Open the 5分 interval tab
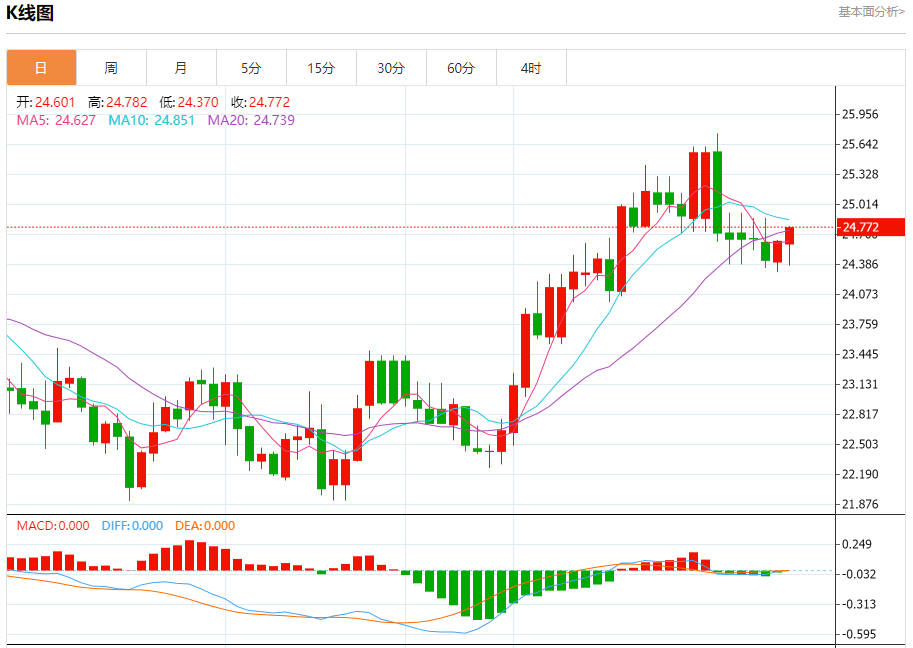 click(x=251, y=68)
